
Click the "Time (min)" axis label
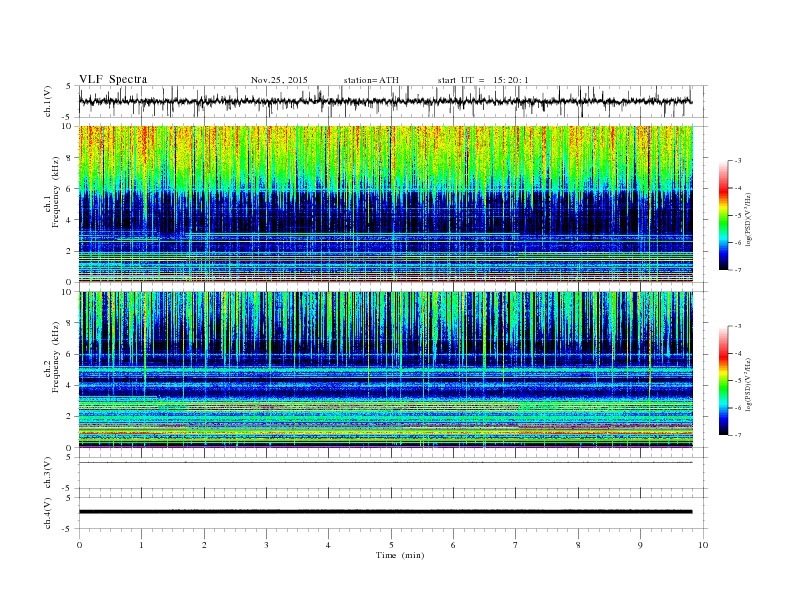point(400,555)
